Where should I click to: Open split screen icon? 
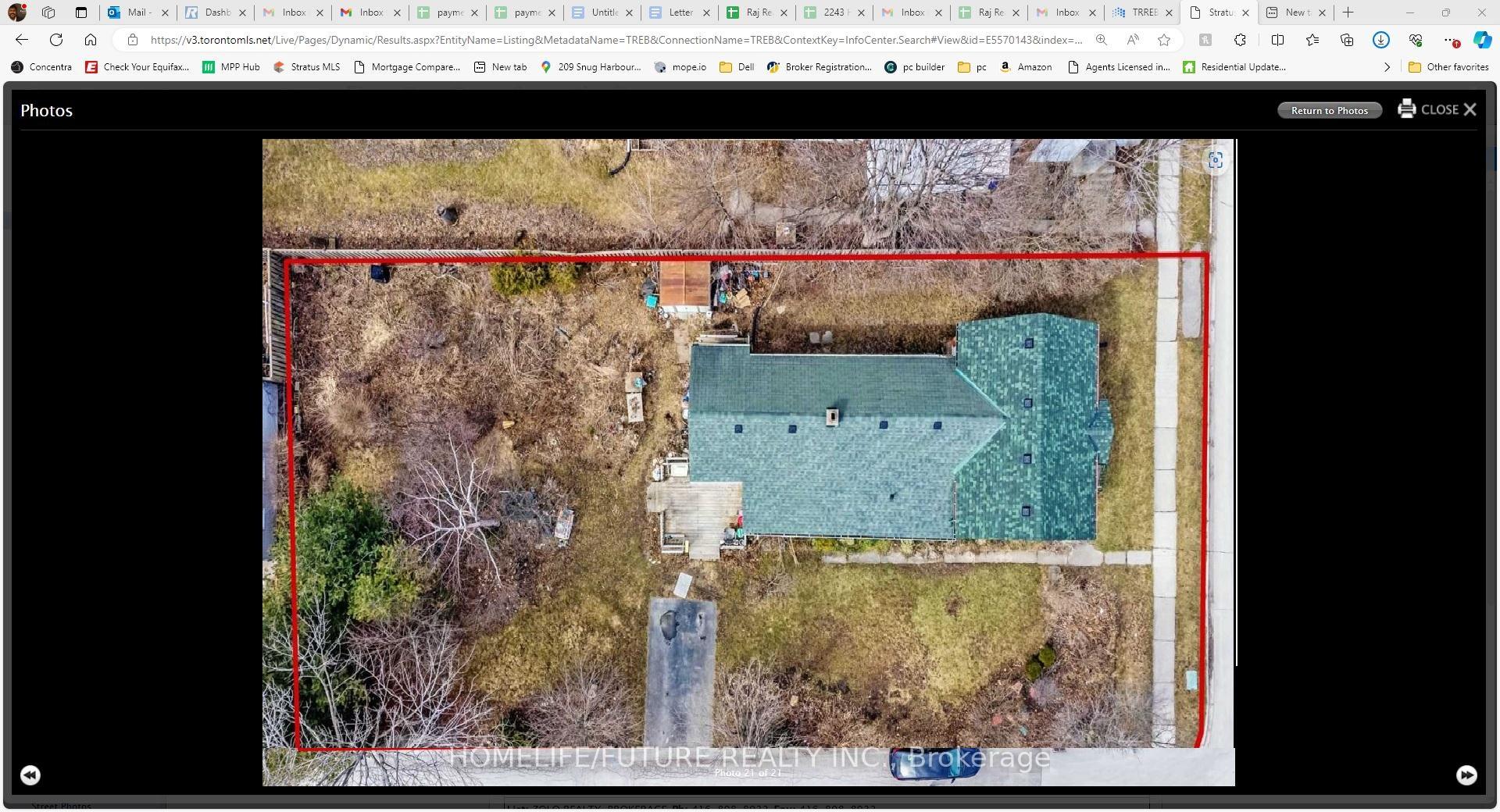pyautogui.click(x=1277, y=40)
